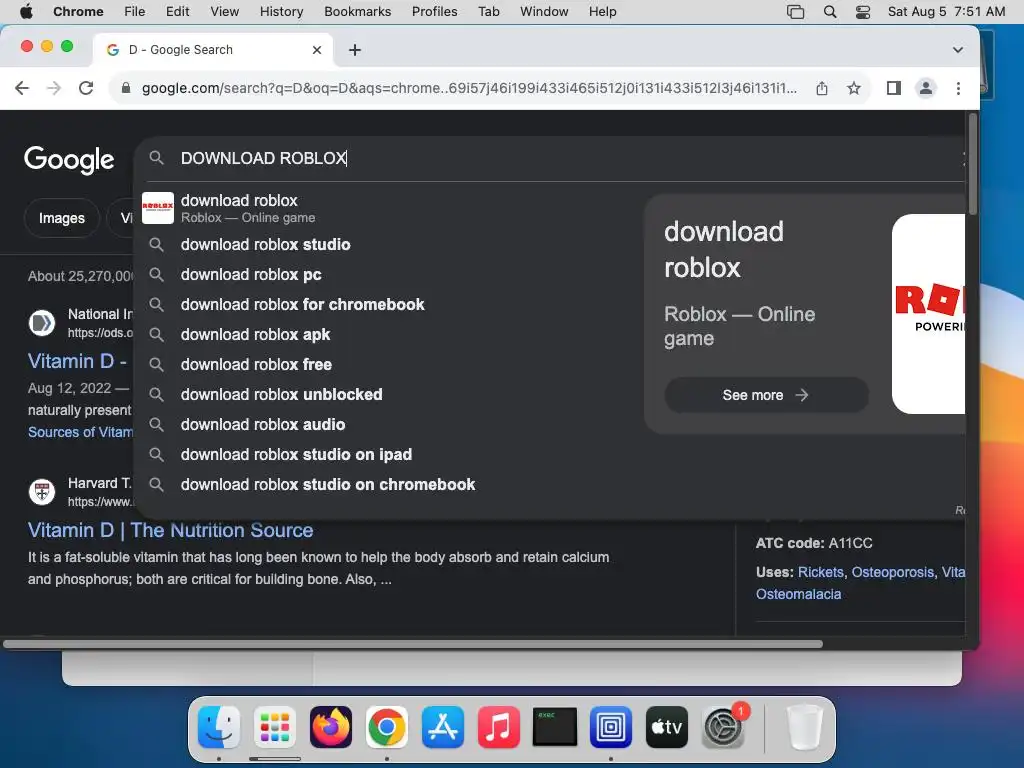Image resolution: width=1024 pixels, height=768 pixels.
Task: Open the File menu
Action: (x=135, y=12)
